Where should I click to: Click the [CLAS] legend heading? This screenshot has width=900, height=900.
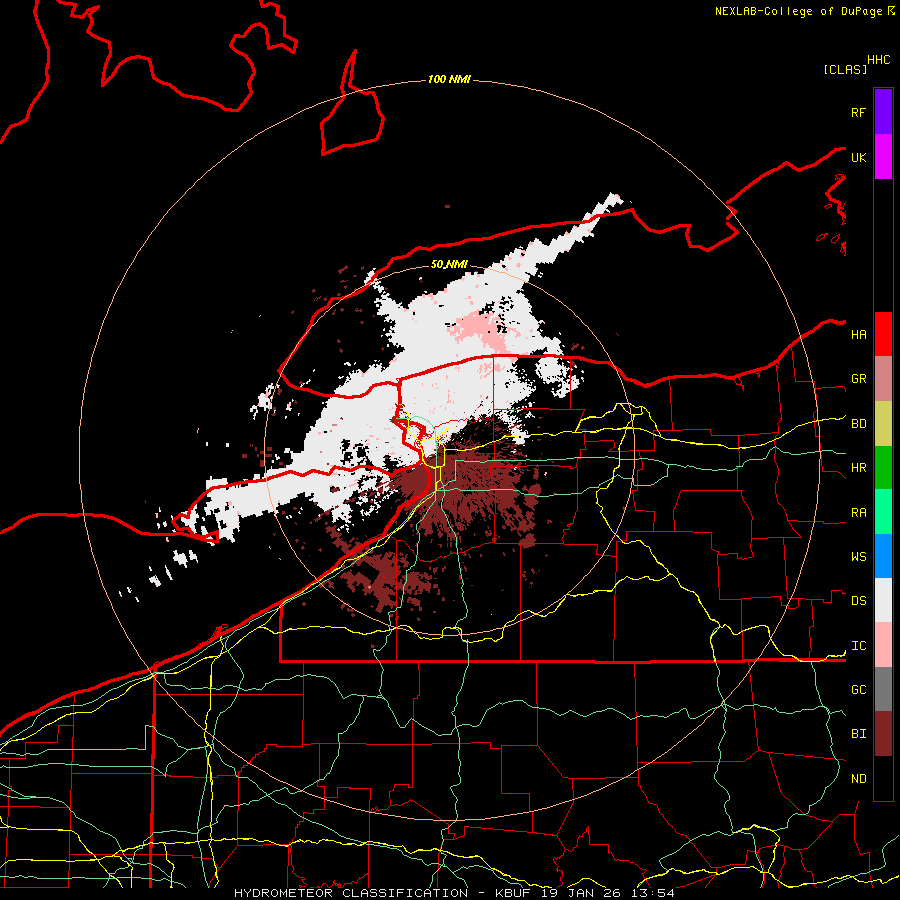point(845,69)
